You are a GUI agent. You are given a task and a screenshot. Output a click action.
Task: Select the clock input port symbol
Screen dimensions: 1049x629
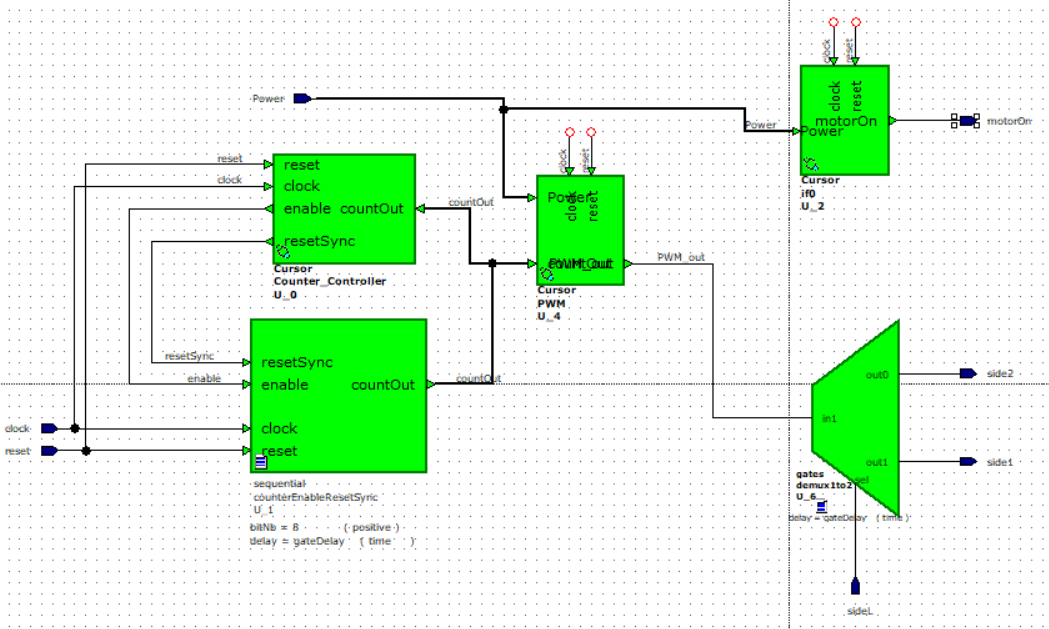click(48, 428)
